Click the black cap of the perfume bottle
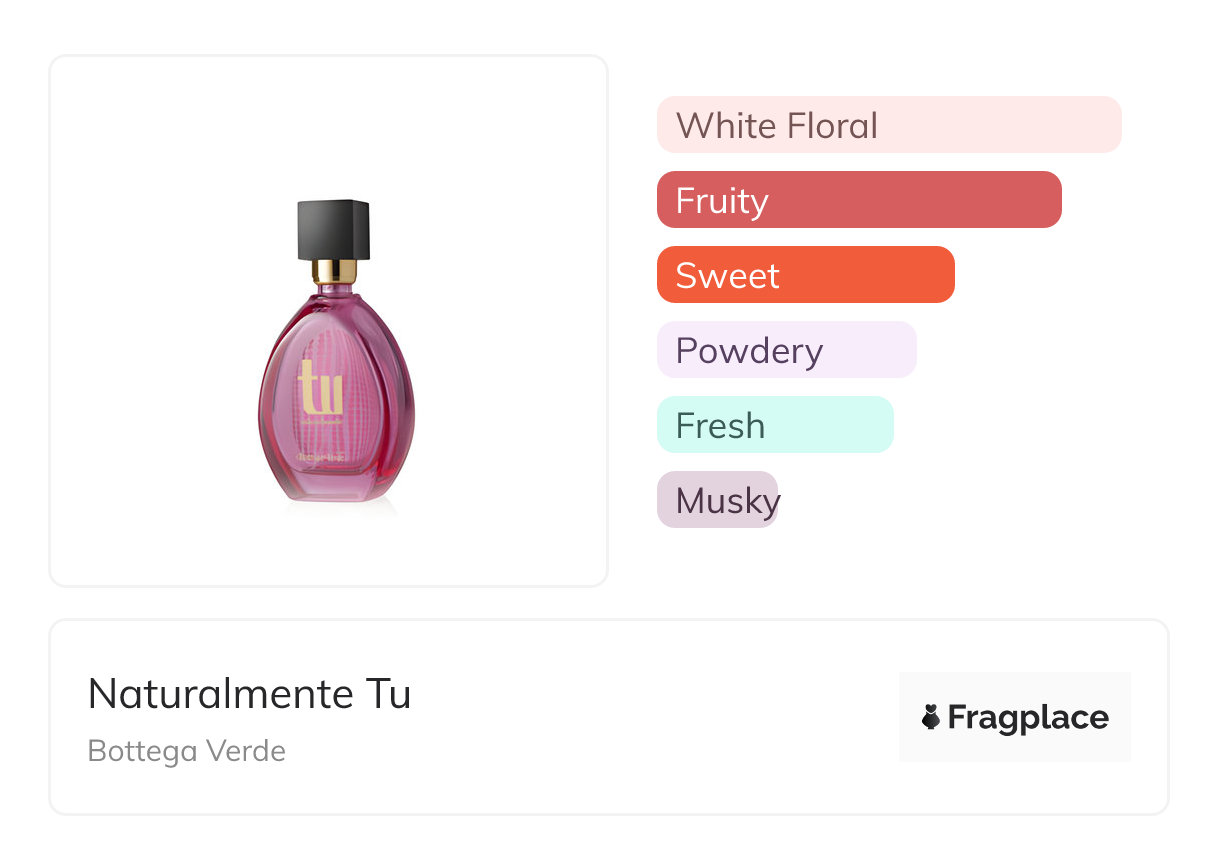This screenshot has width=1218, height=864. click(x=334, y=229)
